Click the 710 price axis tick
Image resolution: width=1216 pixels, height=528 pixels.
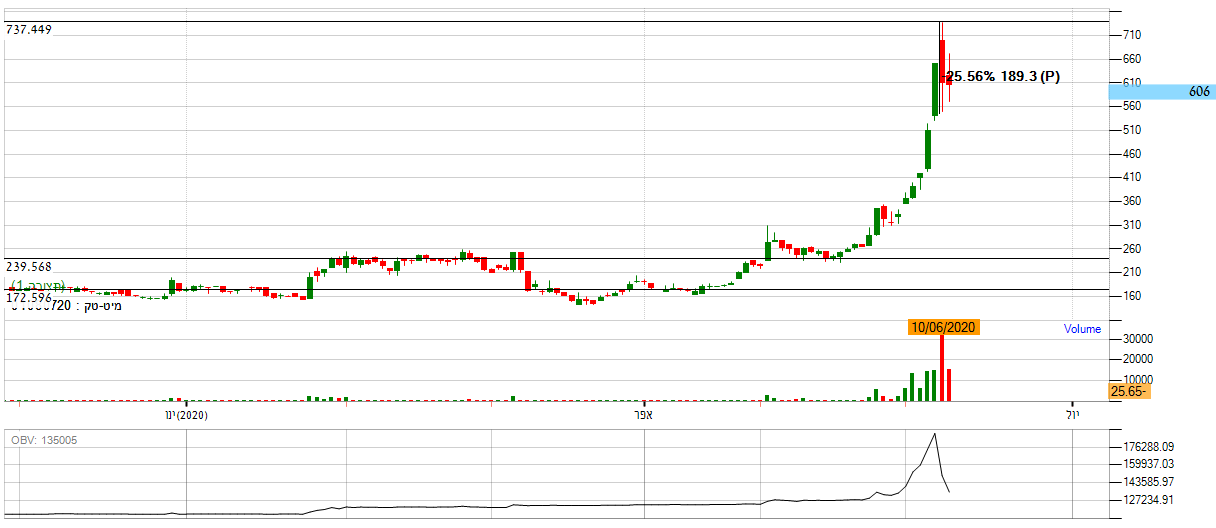pyautogui.click(x=1133, y=35)
